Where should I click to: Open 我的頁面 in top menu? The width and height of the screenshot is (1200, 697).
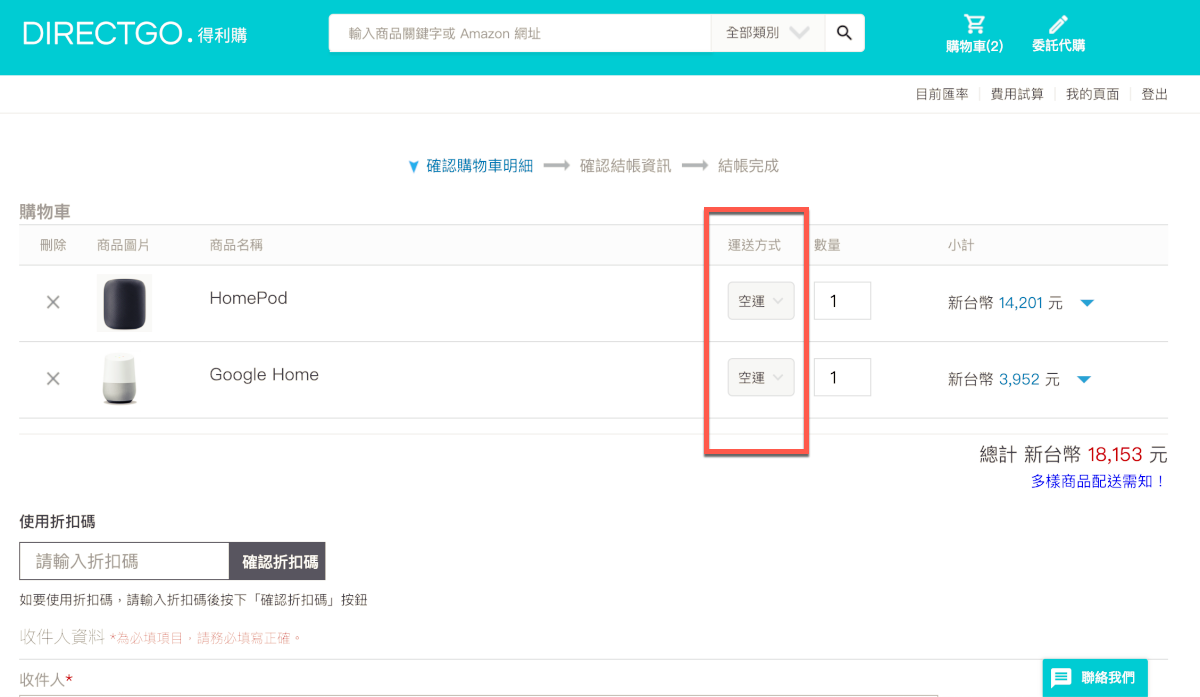[x=1092, y=94]
